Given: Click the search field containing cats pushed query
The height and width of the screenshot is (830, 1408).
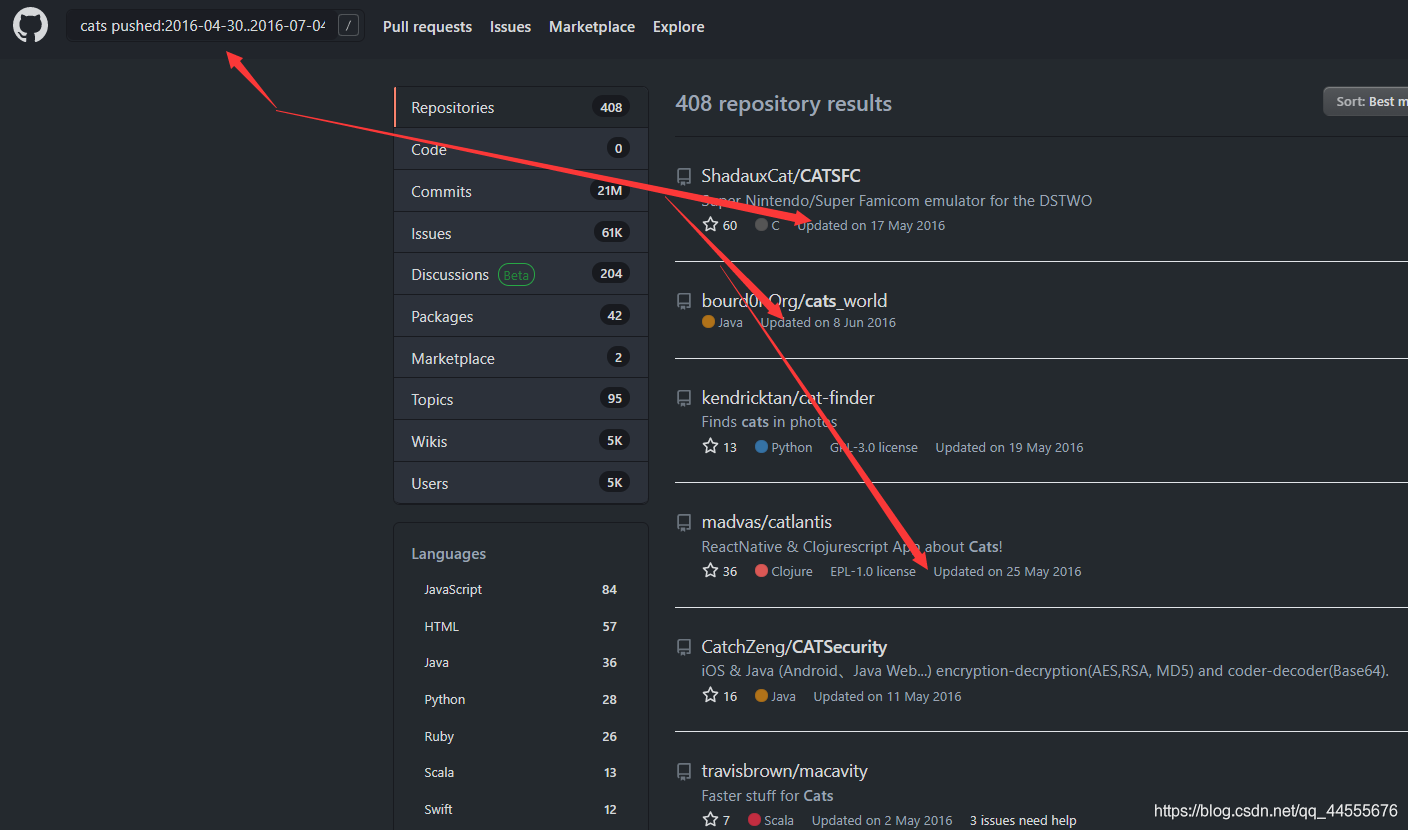Looking at the screenshot, I should (216, 26).
